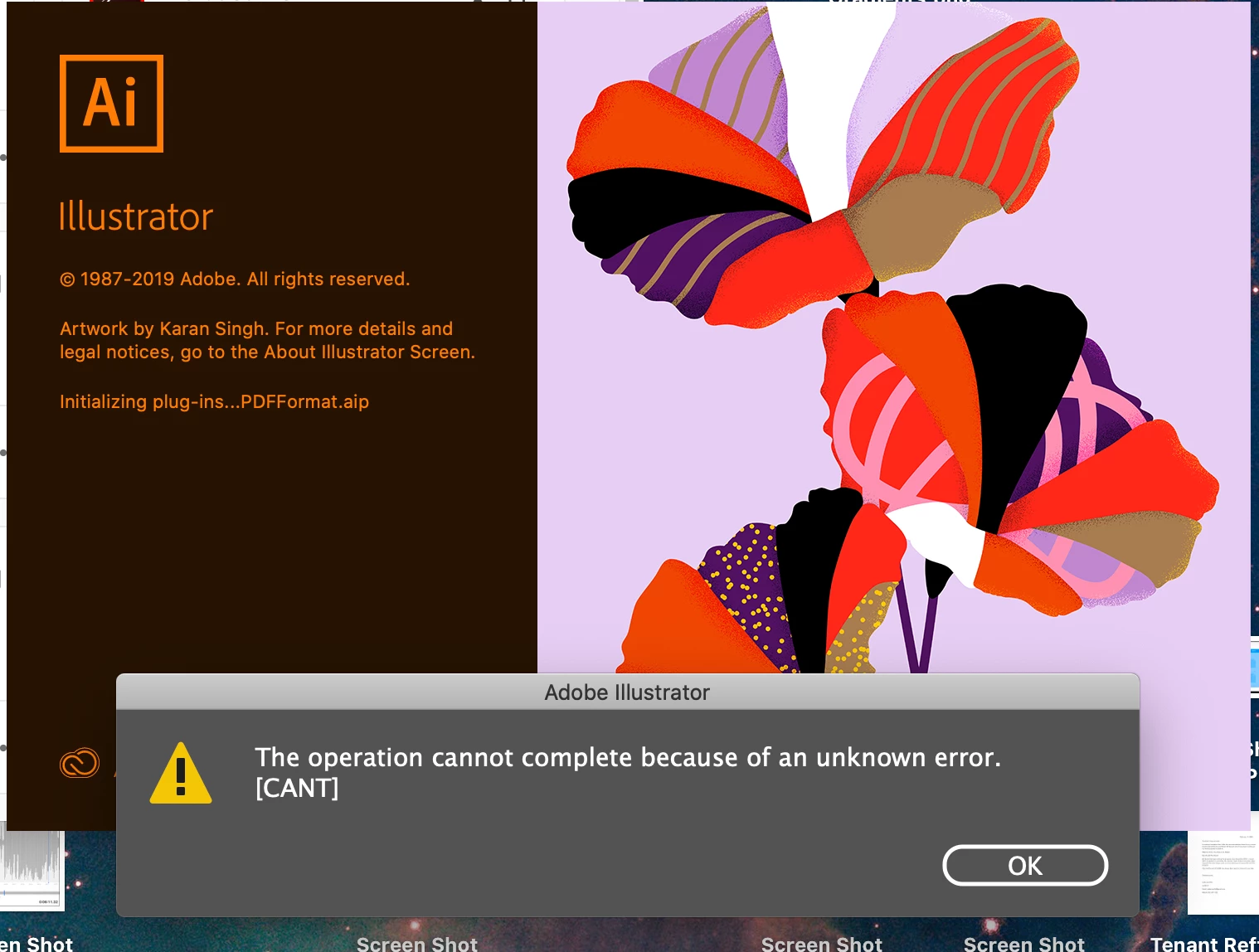Click the [CANT] error code text
1259x952 pixels.
click(297, 788)
